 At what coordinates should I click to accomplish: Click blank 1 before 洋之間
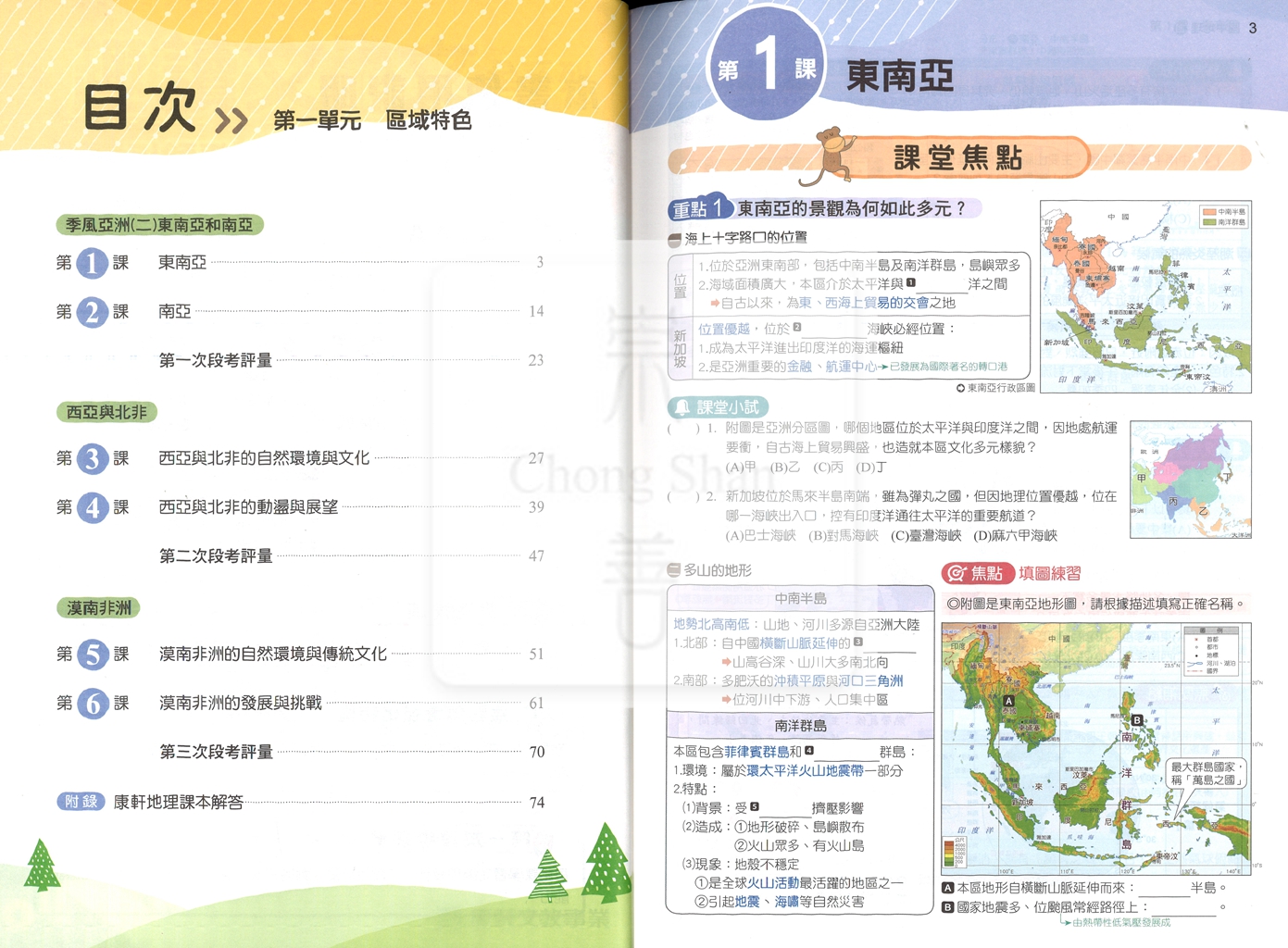click(x=942, y=284)
